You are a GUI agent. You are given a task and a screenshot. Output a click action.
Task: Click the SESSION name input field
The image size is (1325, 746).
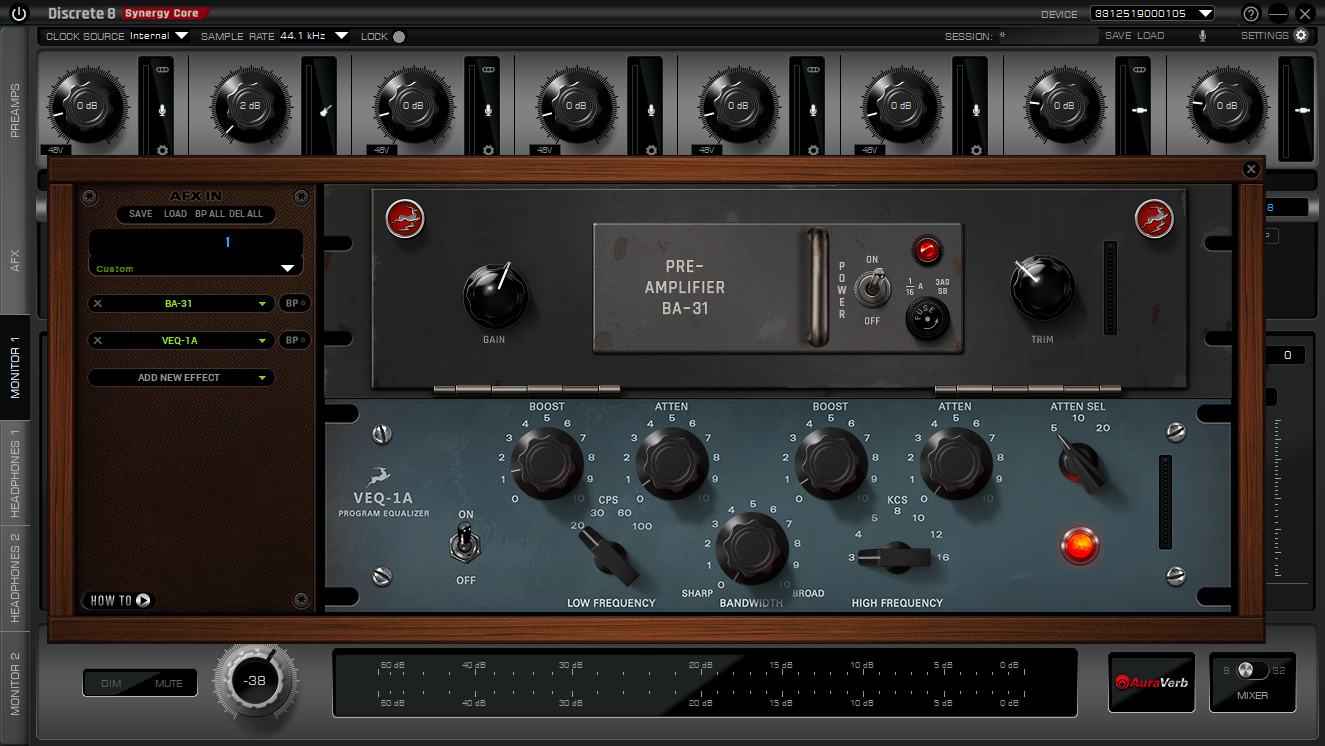point(1046,36)
